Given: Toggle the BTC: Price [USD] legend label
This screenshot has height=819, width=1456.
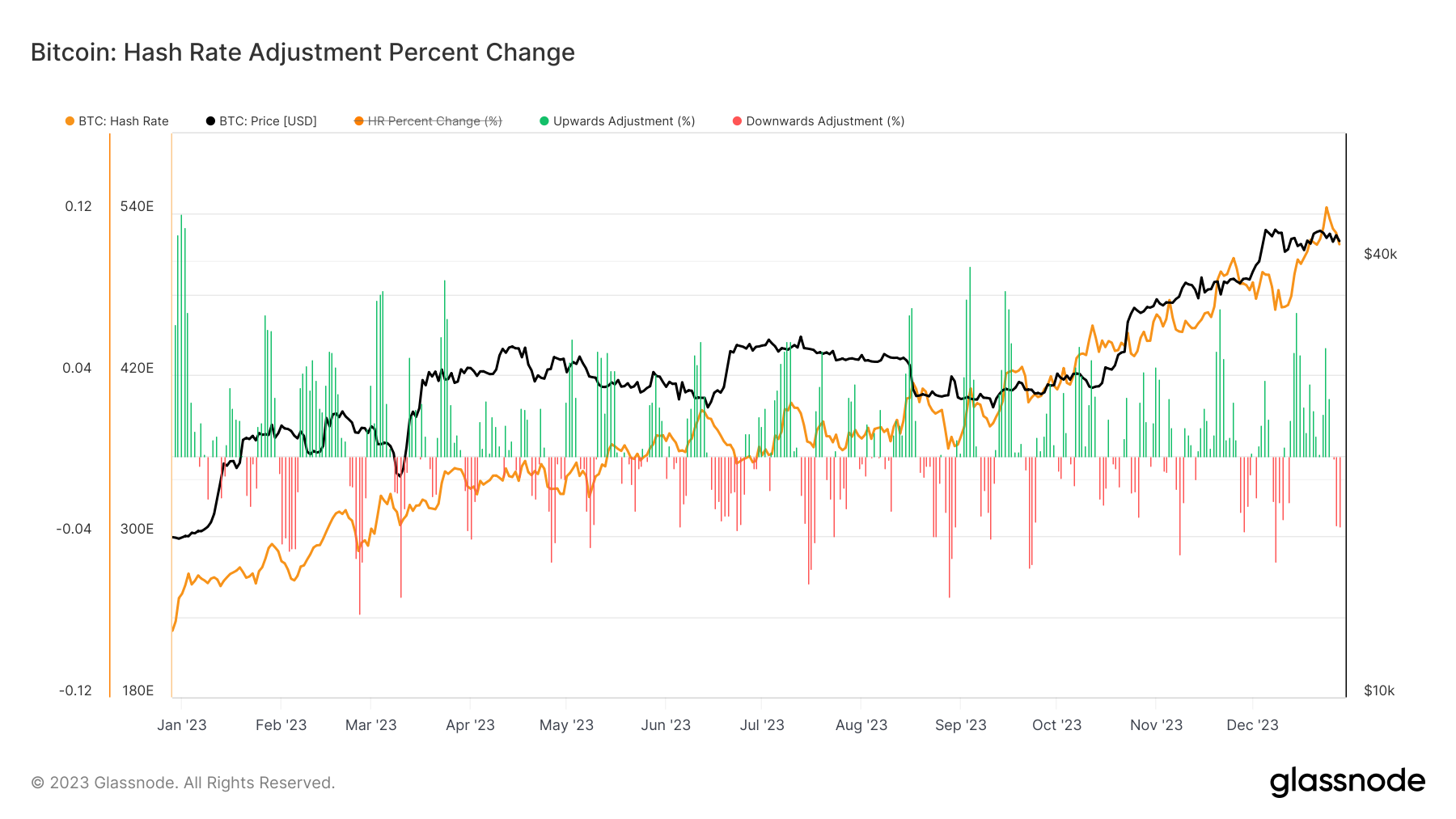Looking at the screenshot, I should pos(268,121).
